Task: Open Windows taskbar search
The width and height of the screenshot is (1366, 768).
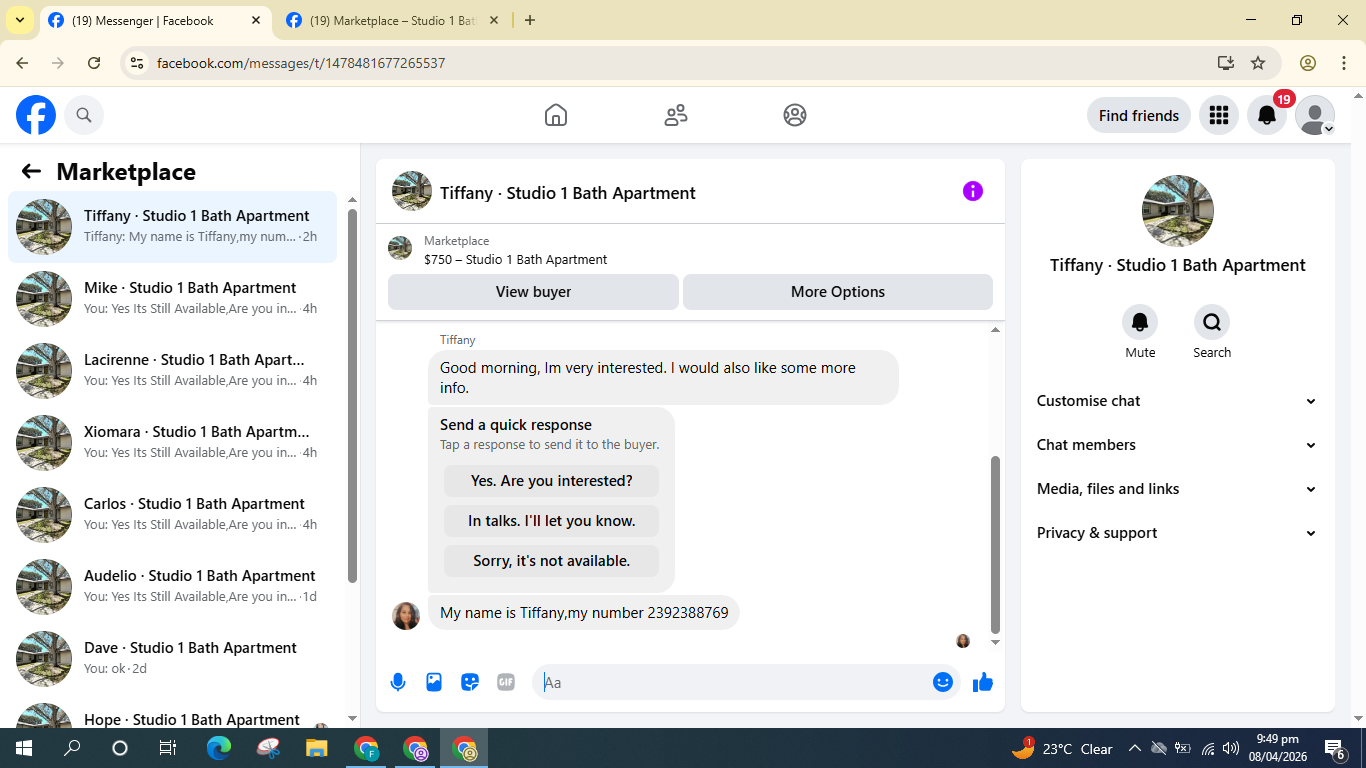Action: [72, 748]
